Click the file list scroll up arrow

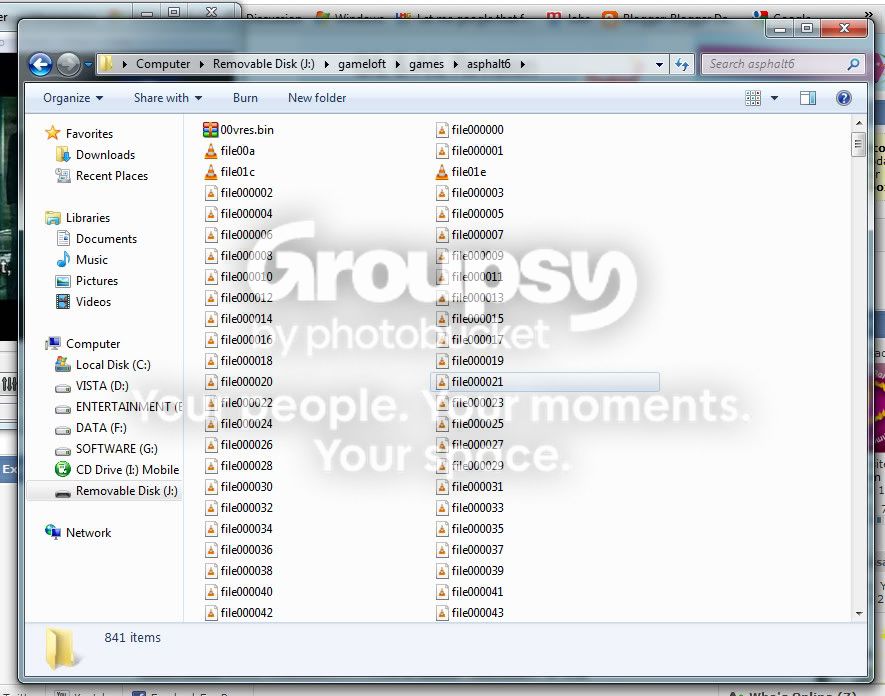[x=858, y=123]
